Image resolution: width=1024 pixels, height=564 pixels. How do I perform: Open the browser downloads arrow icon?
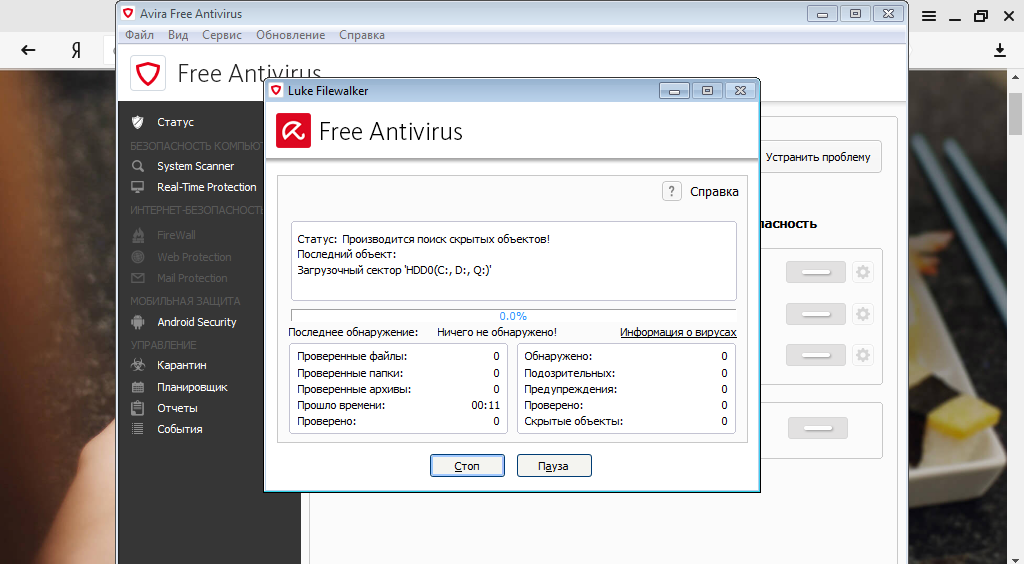point(999,50)
